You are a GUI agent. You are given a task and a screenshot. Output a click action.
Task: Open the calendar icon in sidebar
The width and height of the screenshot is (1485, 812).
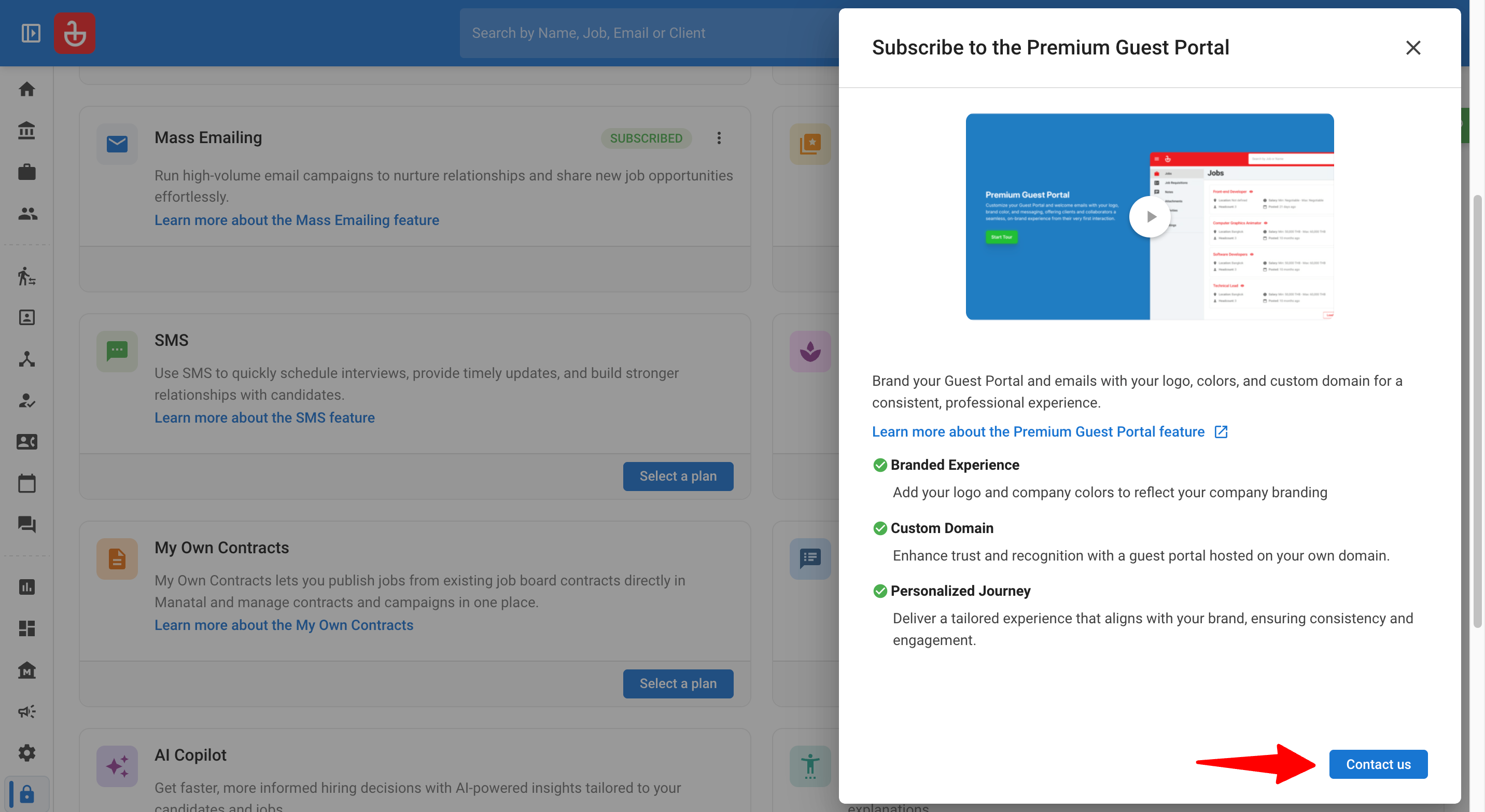(x=26, y=483)
